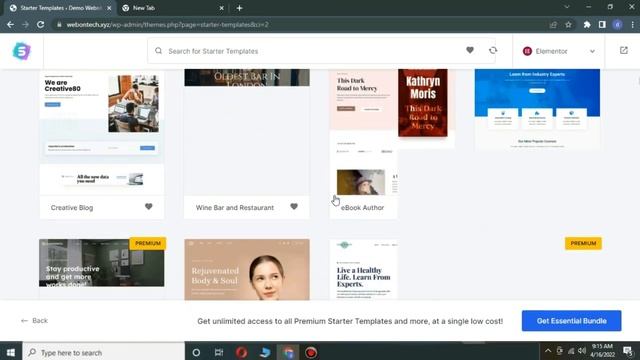Click the Wine Bar and Restaurant title
Image resolution: width=640 pixels, height=360 pixels.
[235, 208]
